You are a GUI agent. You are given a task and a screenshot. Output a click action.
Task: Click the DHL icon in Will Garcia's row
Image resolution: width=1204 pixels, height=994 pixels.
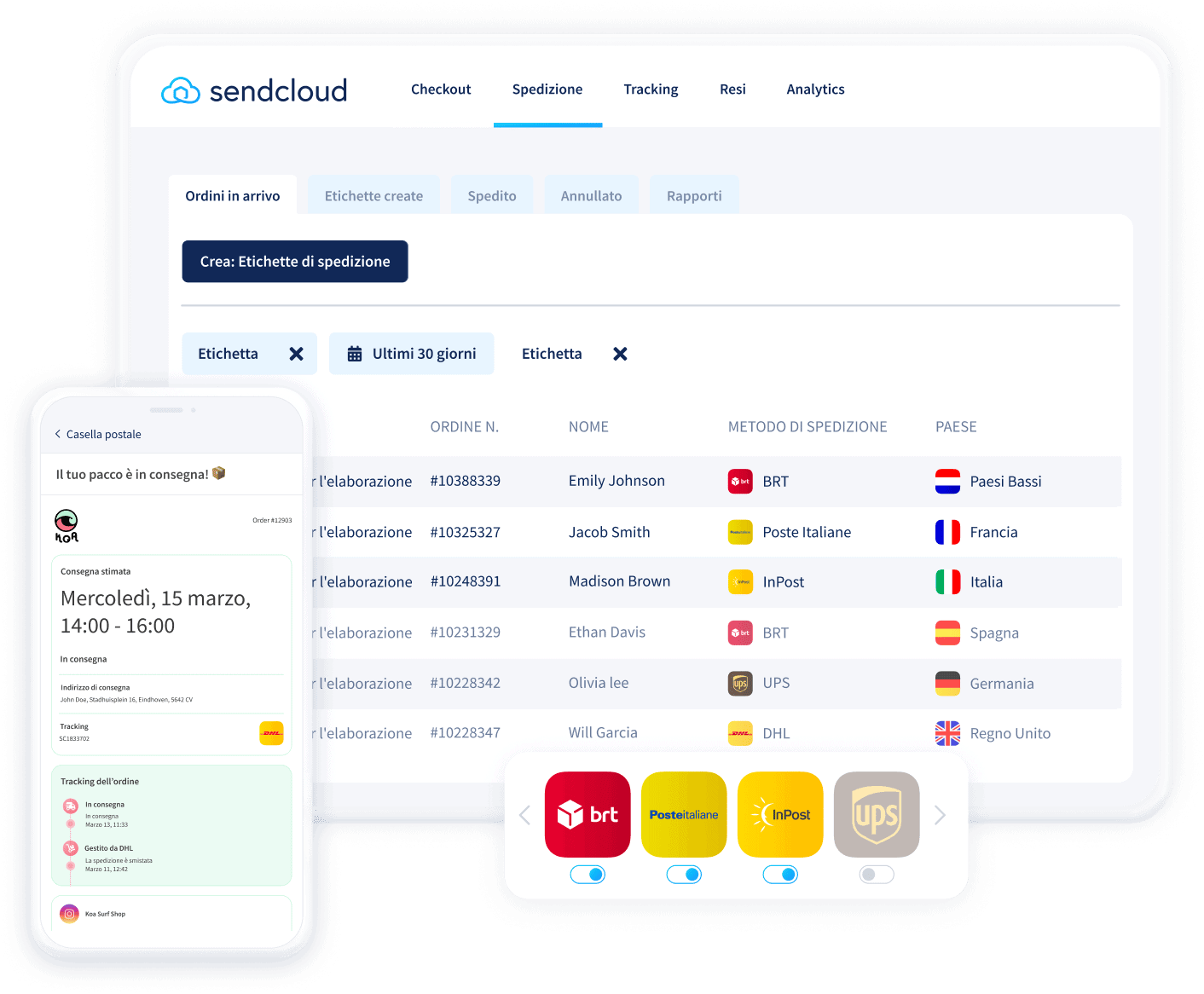click(740, 733)
